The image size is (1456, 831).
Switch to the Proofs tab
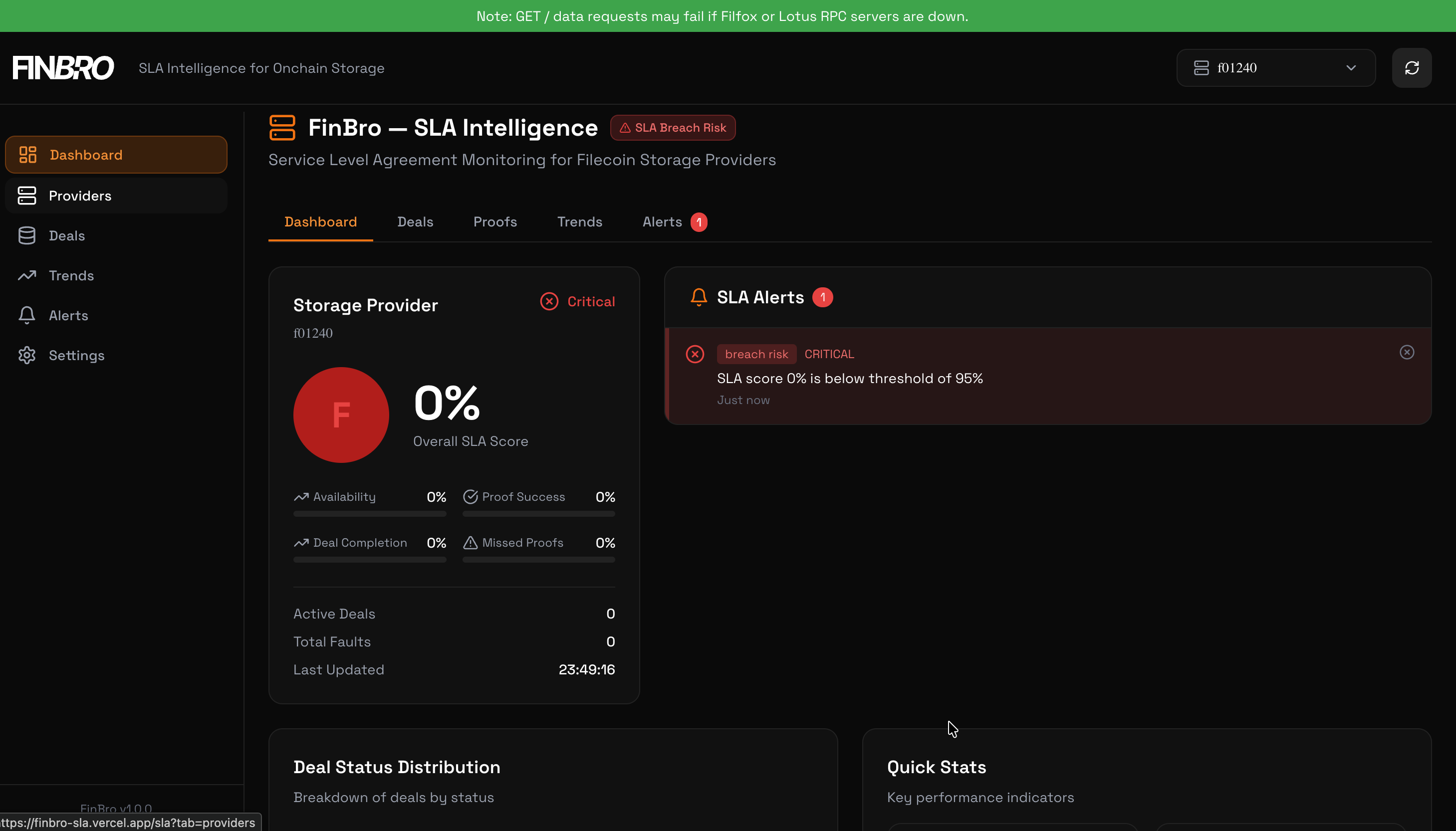click(495, 222)
